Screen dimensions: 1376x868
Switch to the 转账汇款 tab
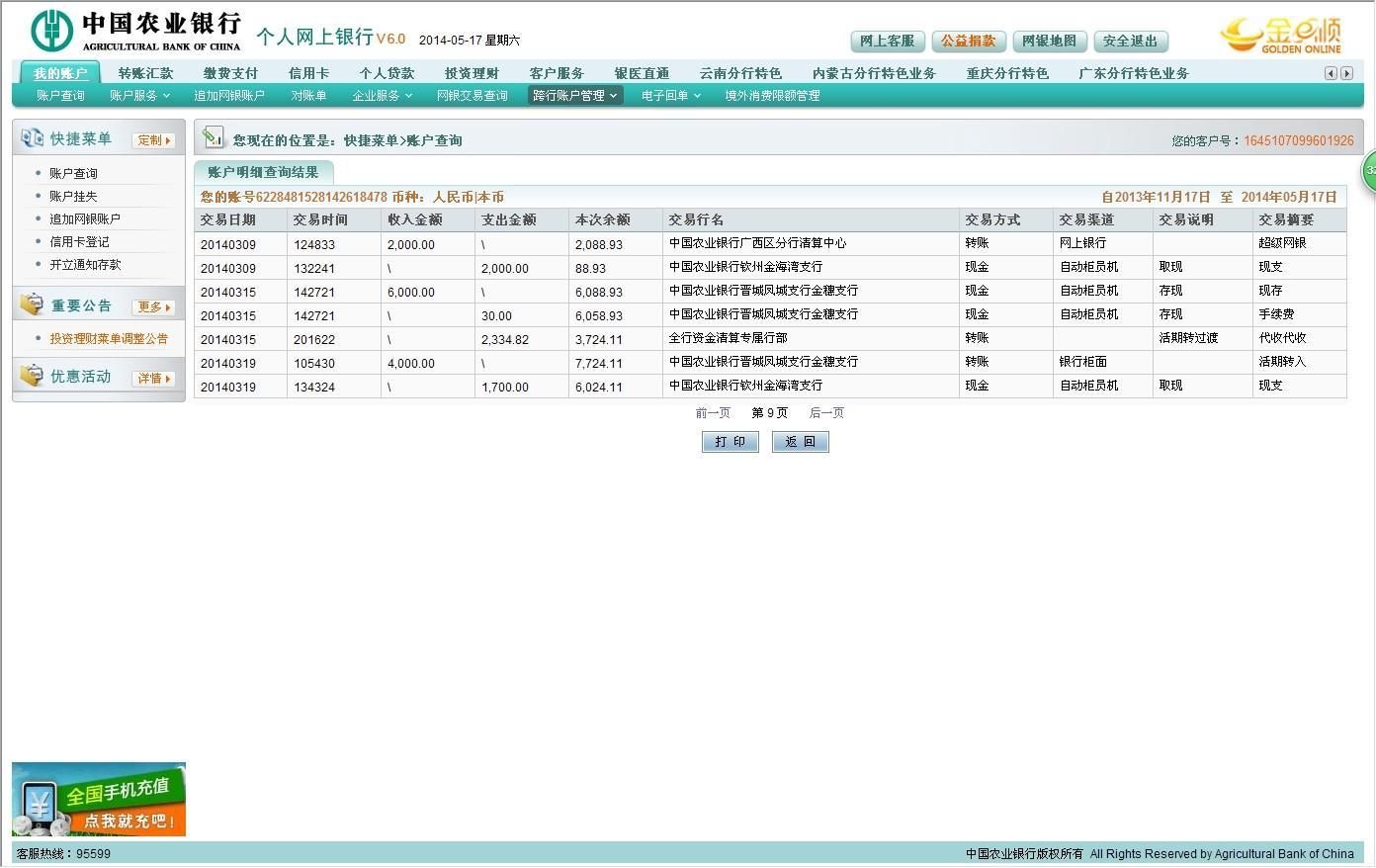coord(145,73)
